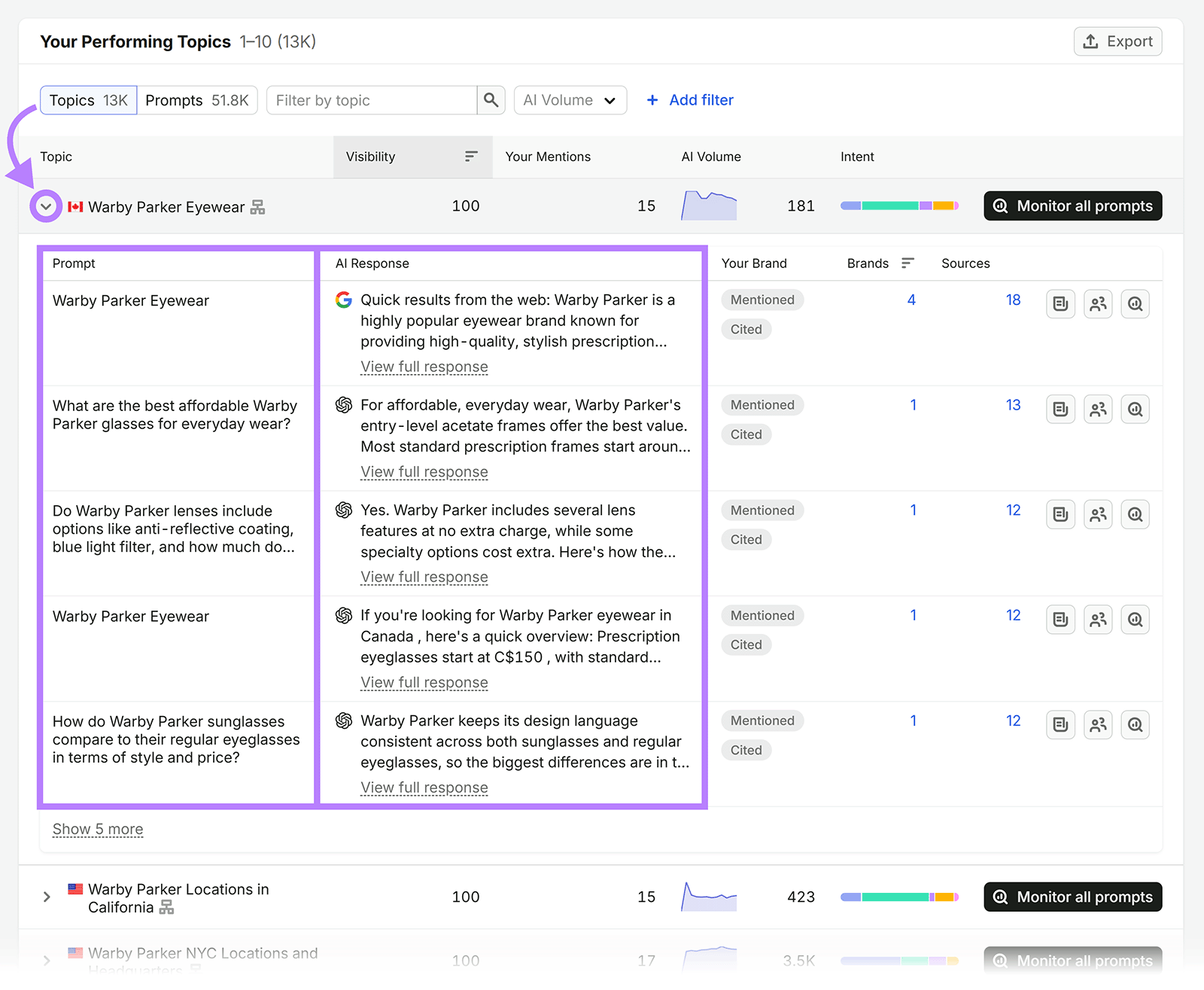Screen dimensions: 1204x990
Task: Click the search magnifier in topic filter
Action: pyautogui.click(x=491, y=100)
